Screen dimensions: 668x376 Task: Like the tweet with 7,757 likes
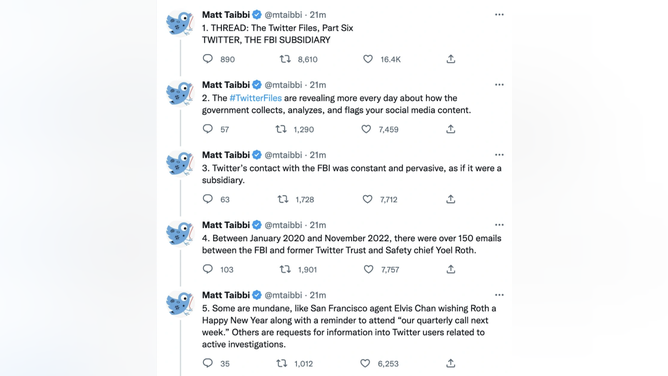pos(369,269)
